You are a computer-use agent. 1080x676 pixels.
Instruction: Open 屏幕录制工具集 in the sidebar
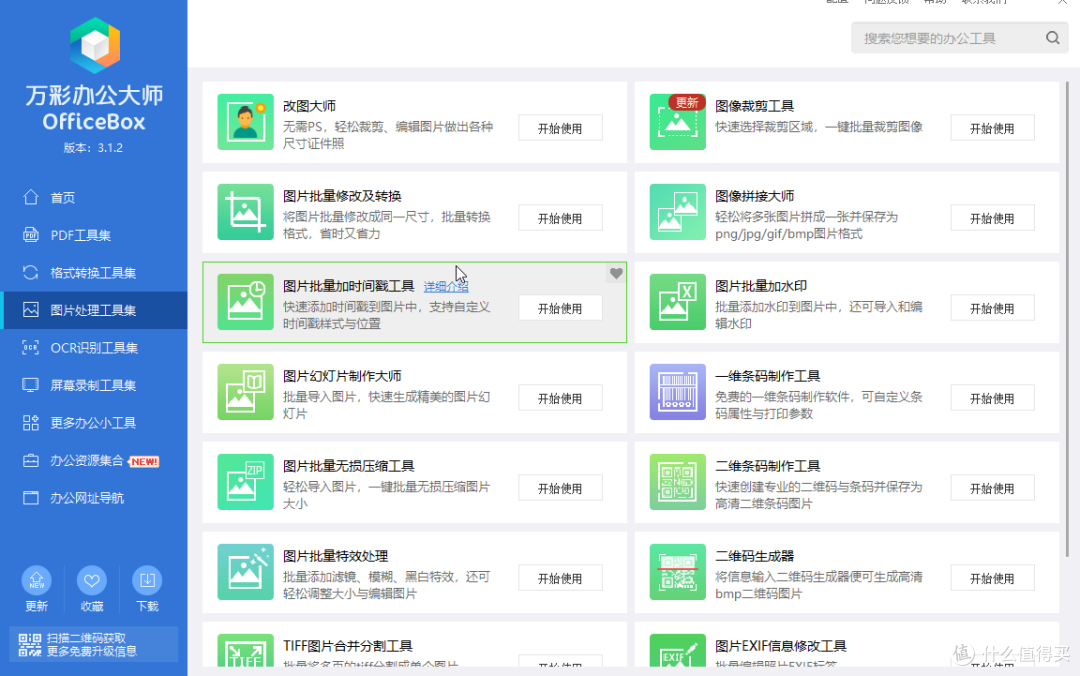tap(94, 385)
